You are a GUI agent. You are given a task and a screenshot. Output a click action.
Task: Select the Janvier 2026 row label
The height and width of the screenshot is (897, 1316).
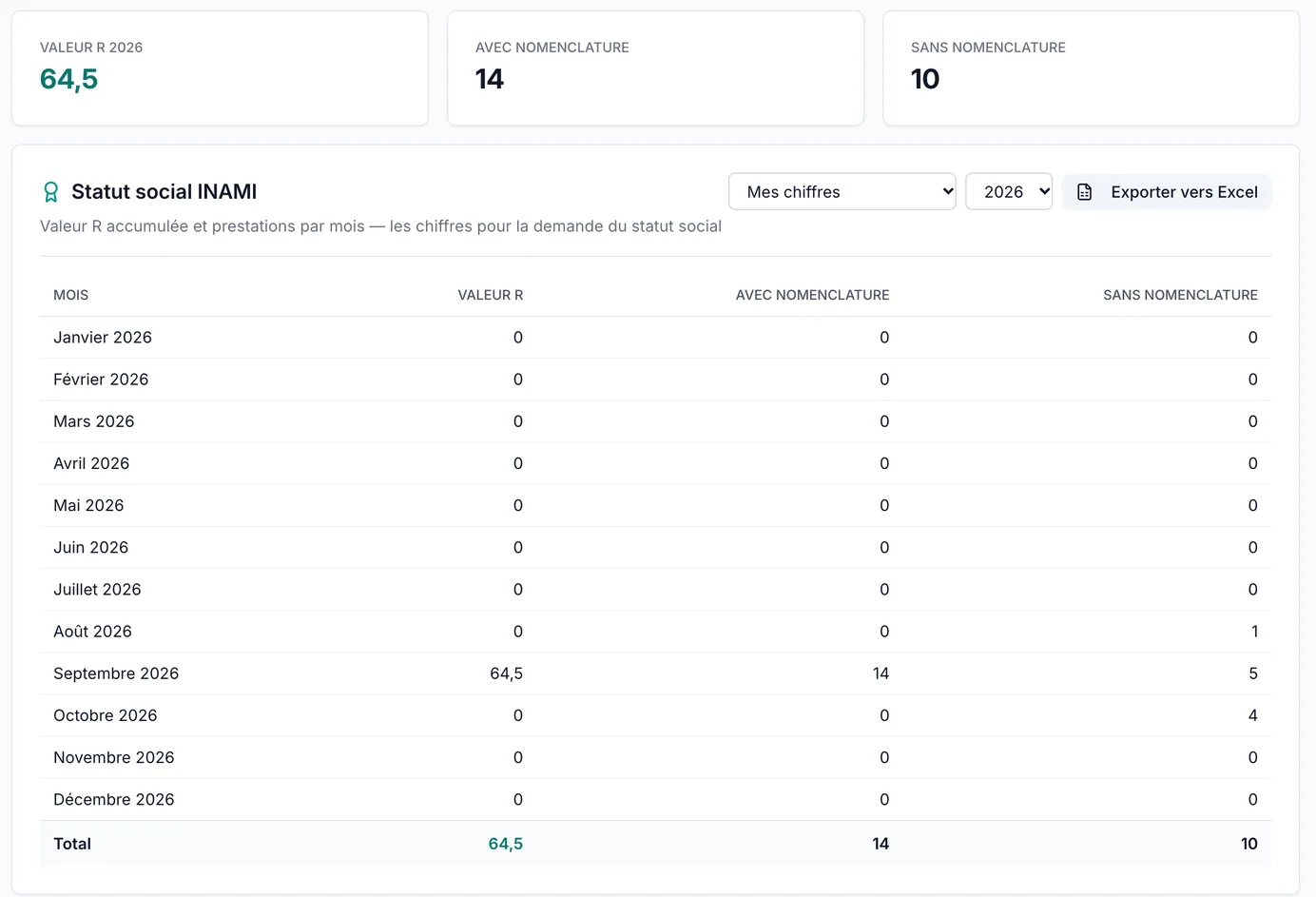[103, 338]
